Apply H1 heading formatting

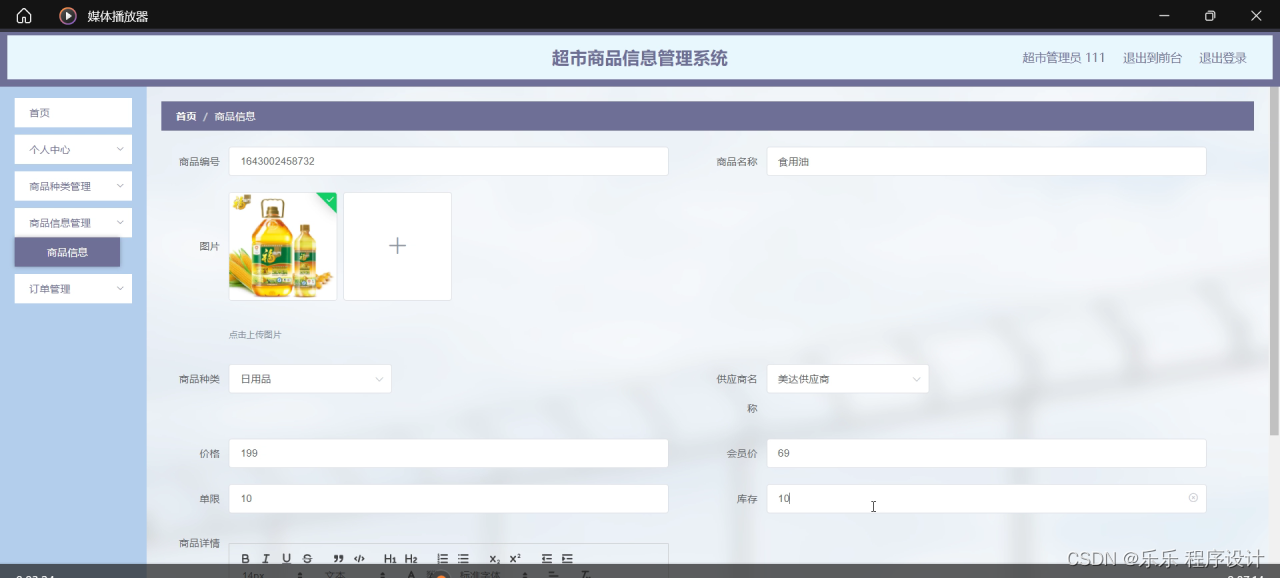click(x=391, y=558)
